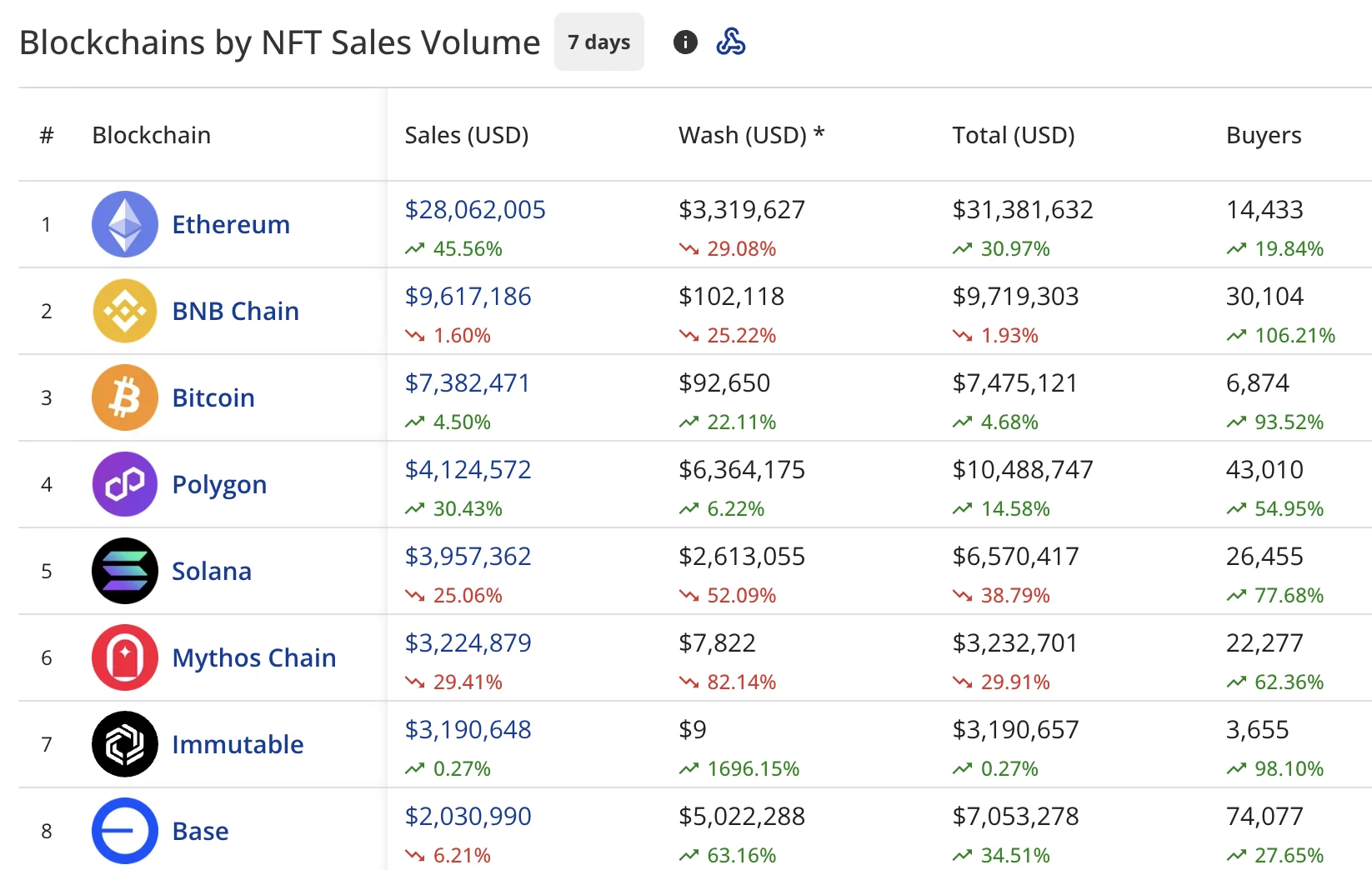Sort table by Buyers column header
This screenshot has height=870, width=1372.
(1263, 135)
